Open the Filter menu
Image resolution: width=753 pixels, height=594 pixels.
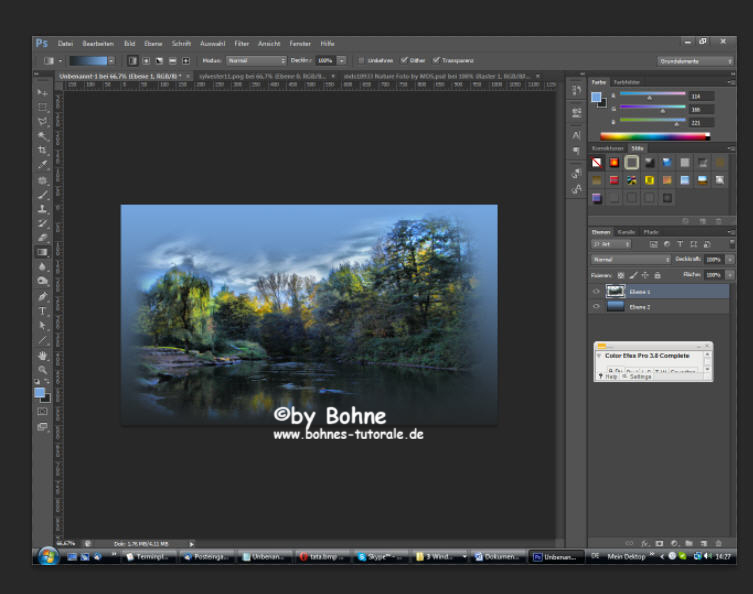coord(241,44)
